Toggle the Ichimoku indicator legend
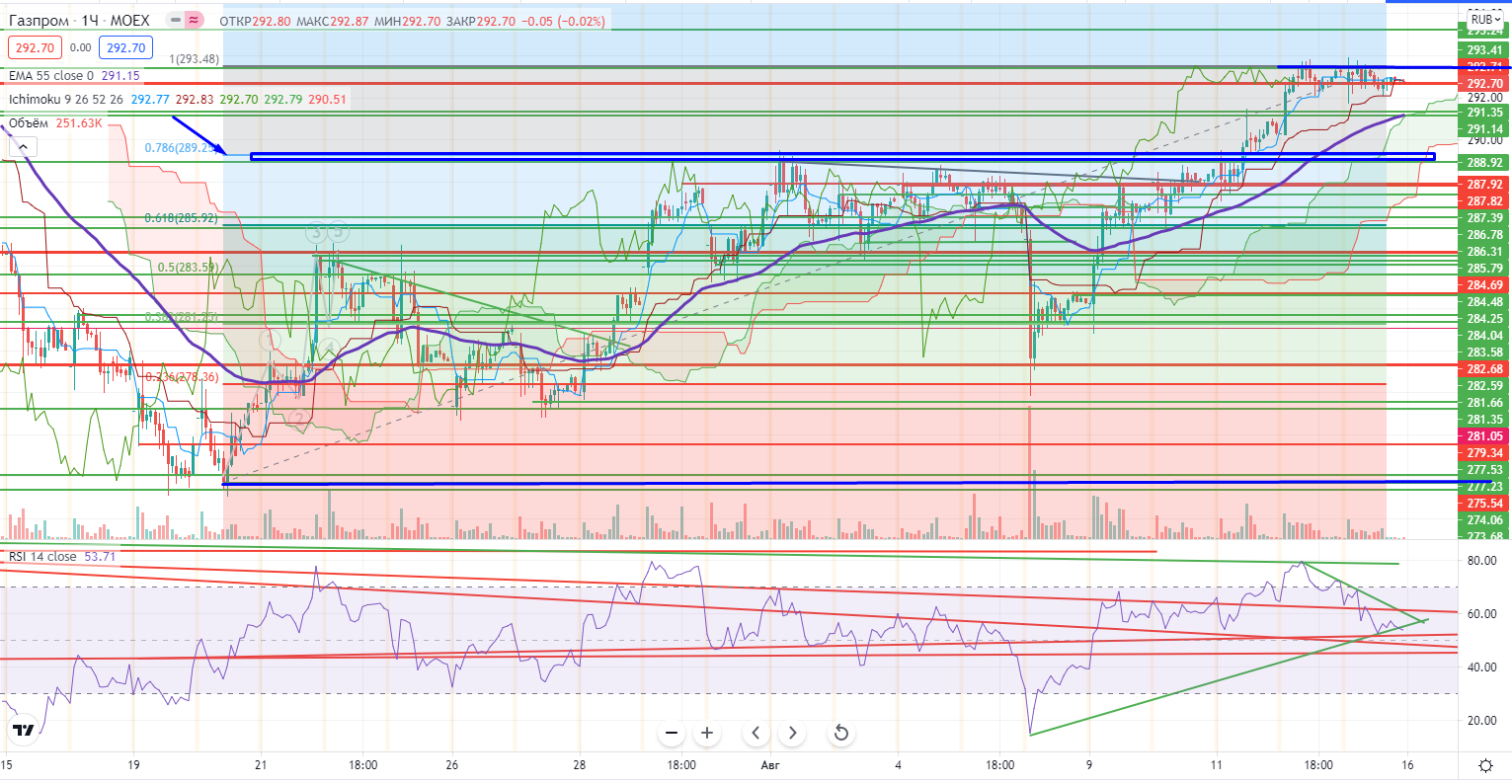The height and width of the screenshot is (784, 1512). (67, 100)
